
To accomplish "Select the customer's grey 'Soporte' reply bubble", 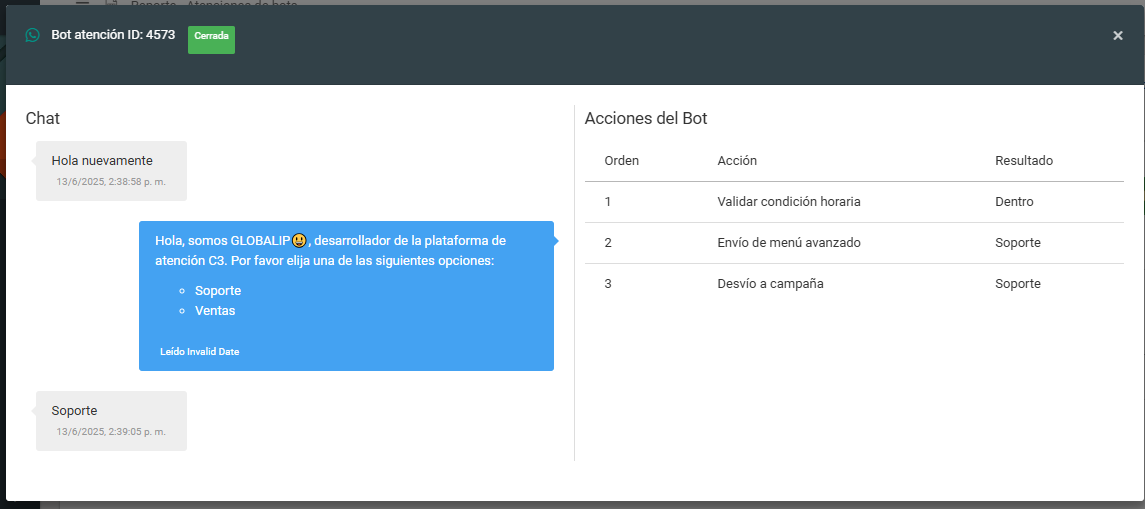I will coord(75,410).
